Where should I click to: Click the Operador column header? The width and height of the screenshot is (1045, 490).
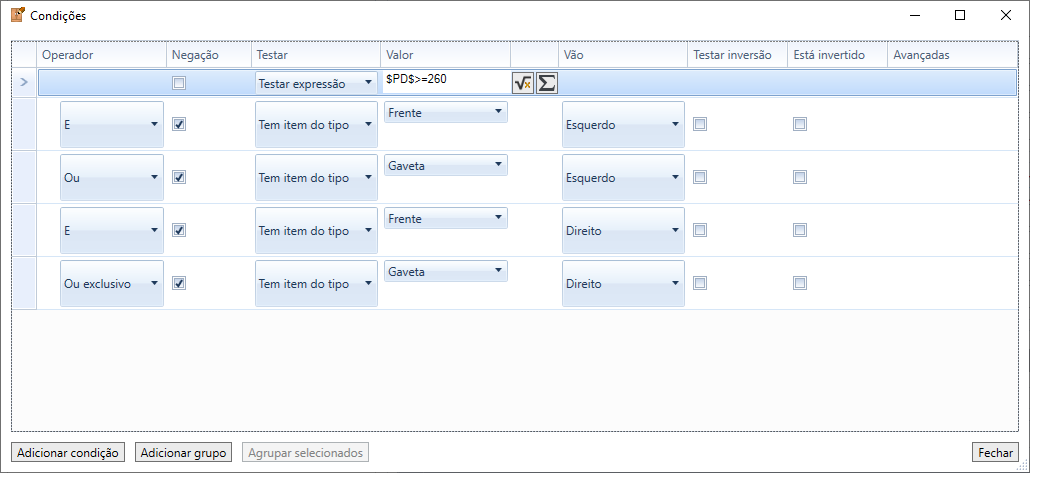tap(101, 55)
